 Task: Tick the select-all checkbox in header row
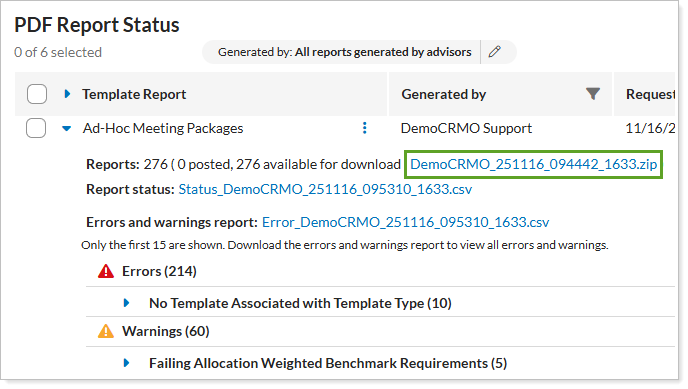click(37, 94)
